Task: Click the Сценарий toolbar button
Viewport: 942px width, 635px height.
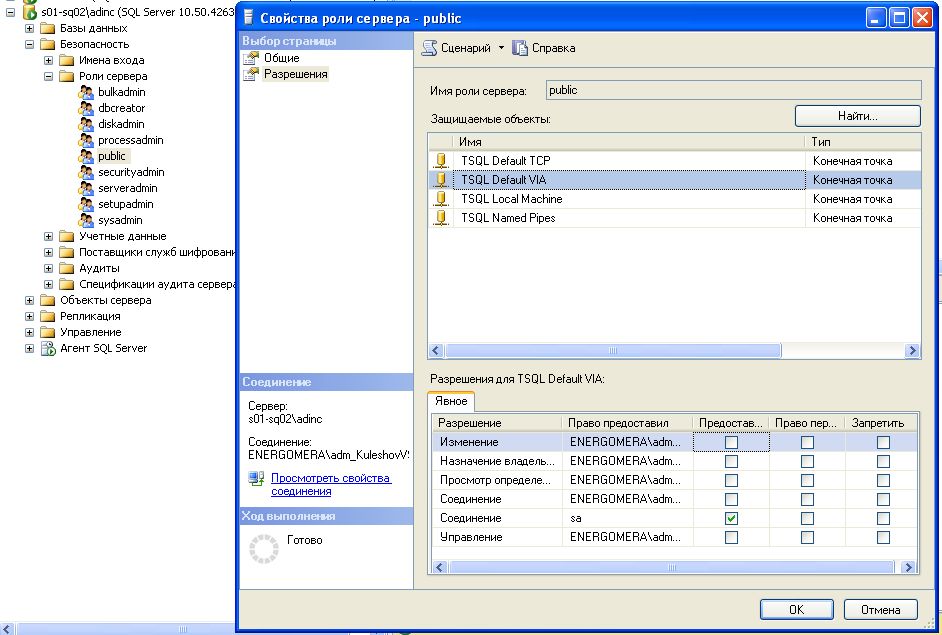Action: click(x=457, y=48)
